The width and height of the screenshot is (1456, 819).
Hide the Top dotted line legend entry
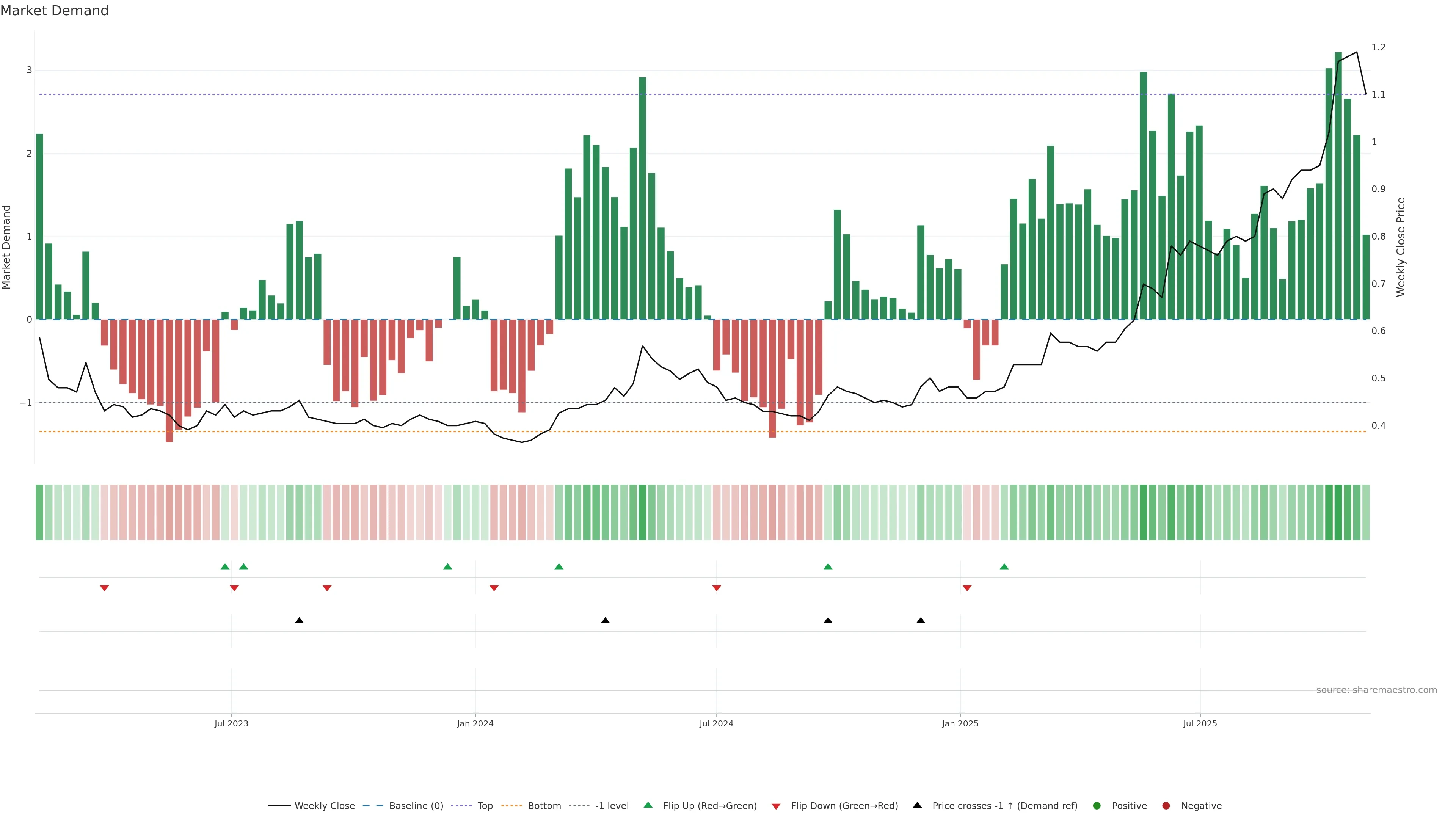pyautogui.click(x=485, y=806)
